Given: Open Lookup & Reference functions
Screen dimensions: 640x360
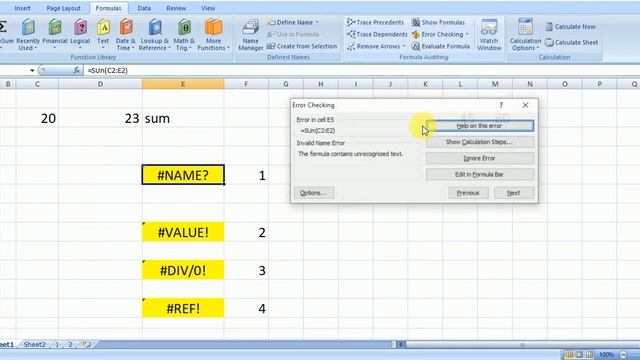Looking at the screenshot, I should point(155,35).
